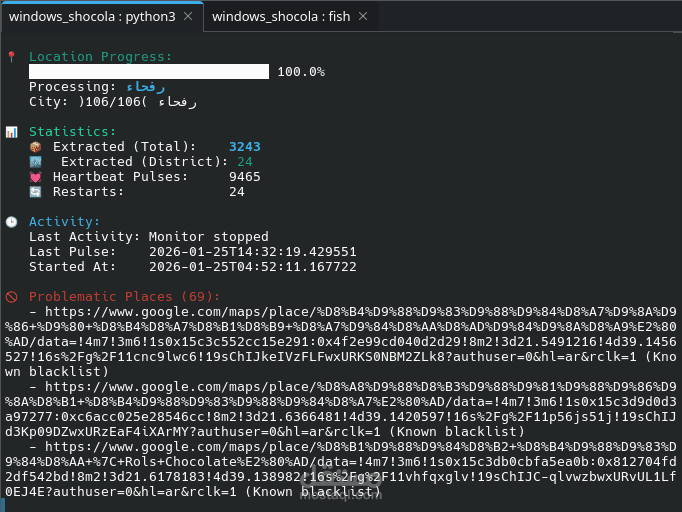This screenshot has height=512, width=682.
Task: Click the prohibited icon beside Problematic Places
Action: coord(11,297)
